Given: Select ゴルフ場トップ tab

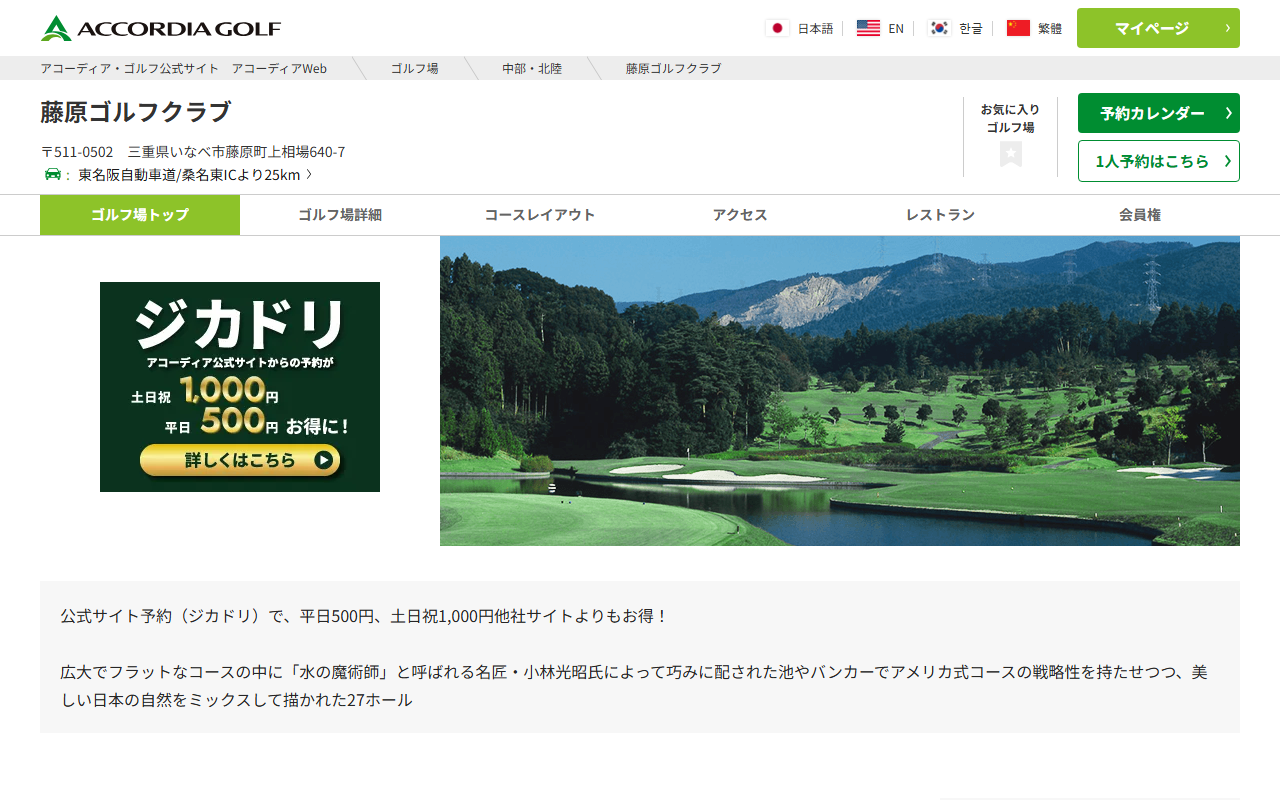Looking at the screenshot, I should tap(140, 215).
